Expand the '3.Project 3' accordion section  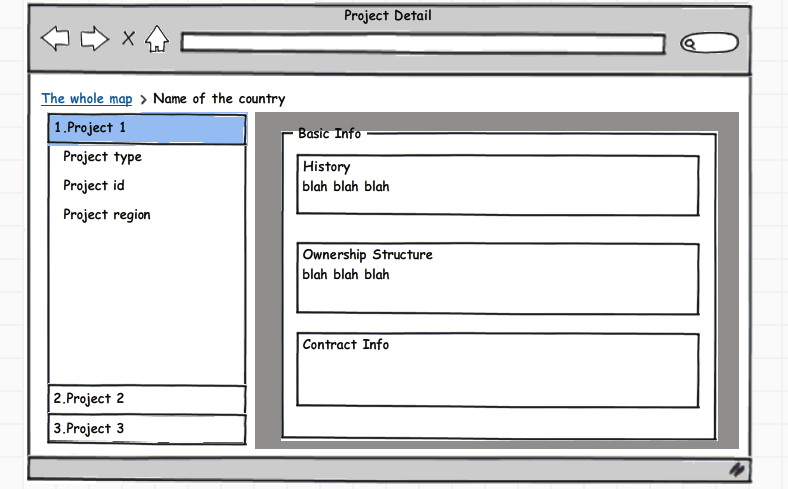pyautogui.click(x=147, y=429)
